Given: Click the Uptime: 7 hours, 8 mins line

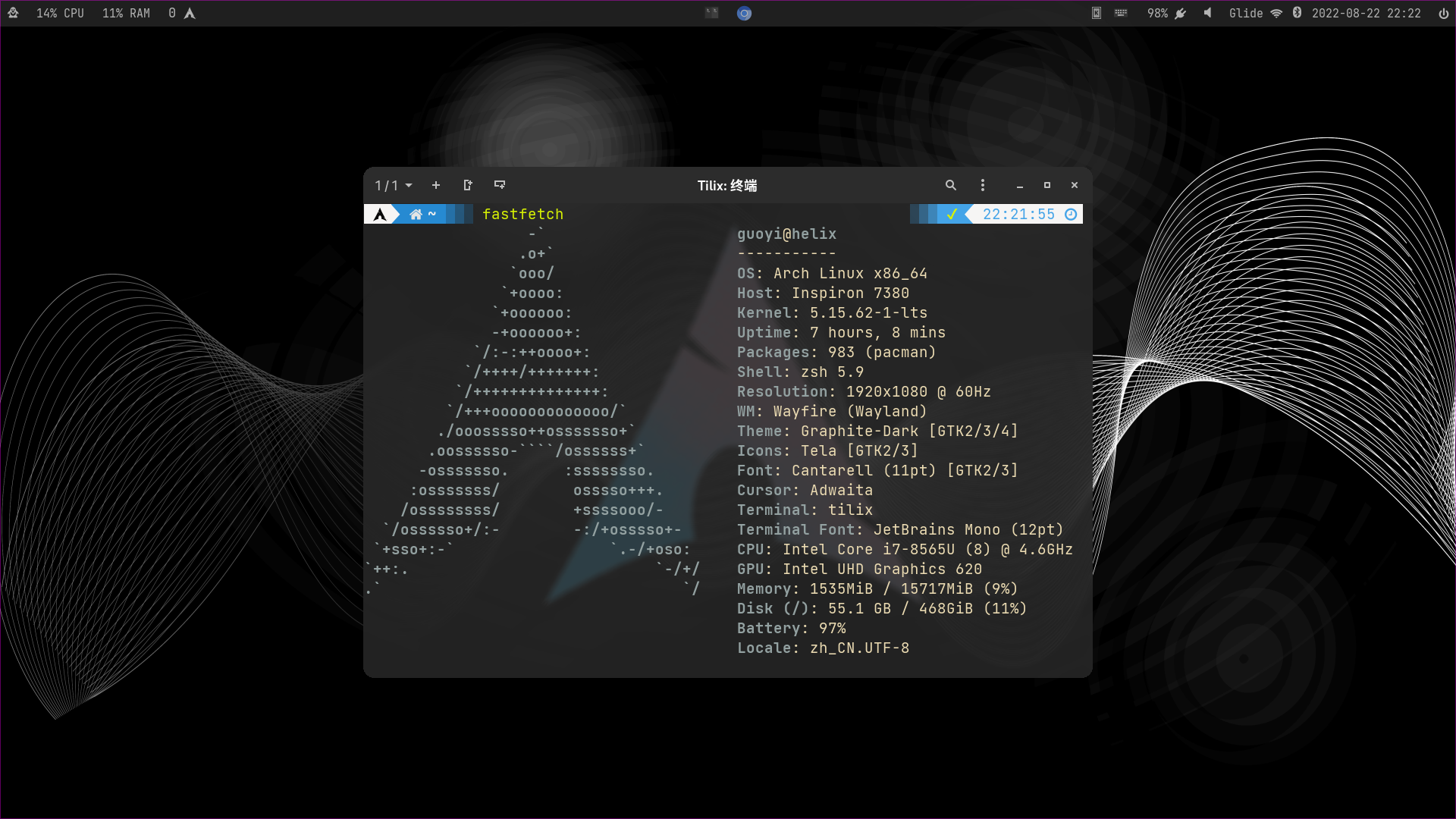Looking at the screenshot, I should (x=841, y=333).
